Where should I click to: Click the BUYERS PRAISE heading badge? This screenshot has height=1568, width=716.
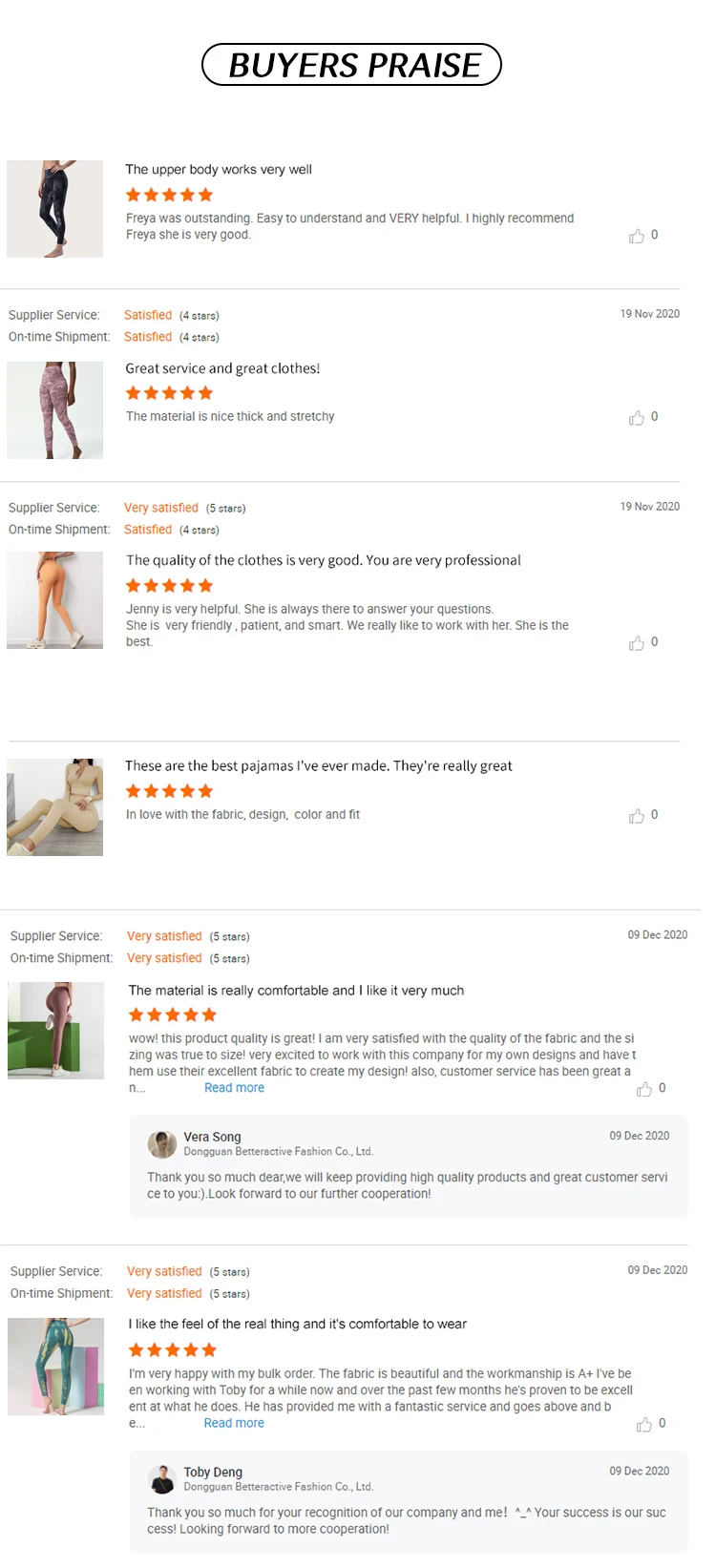pyautogui.click(x=351, y=65)
